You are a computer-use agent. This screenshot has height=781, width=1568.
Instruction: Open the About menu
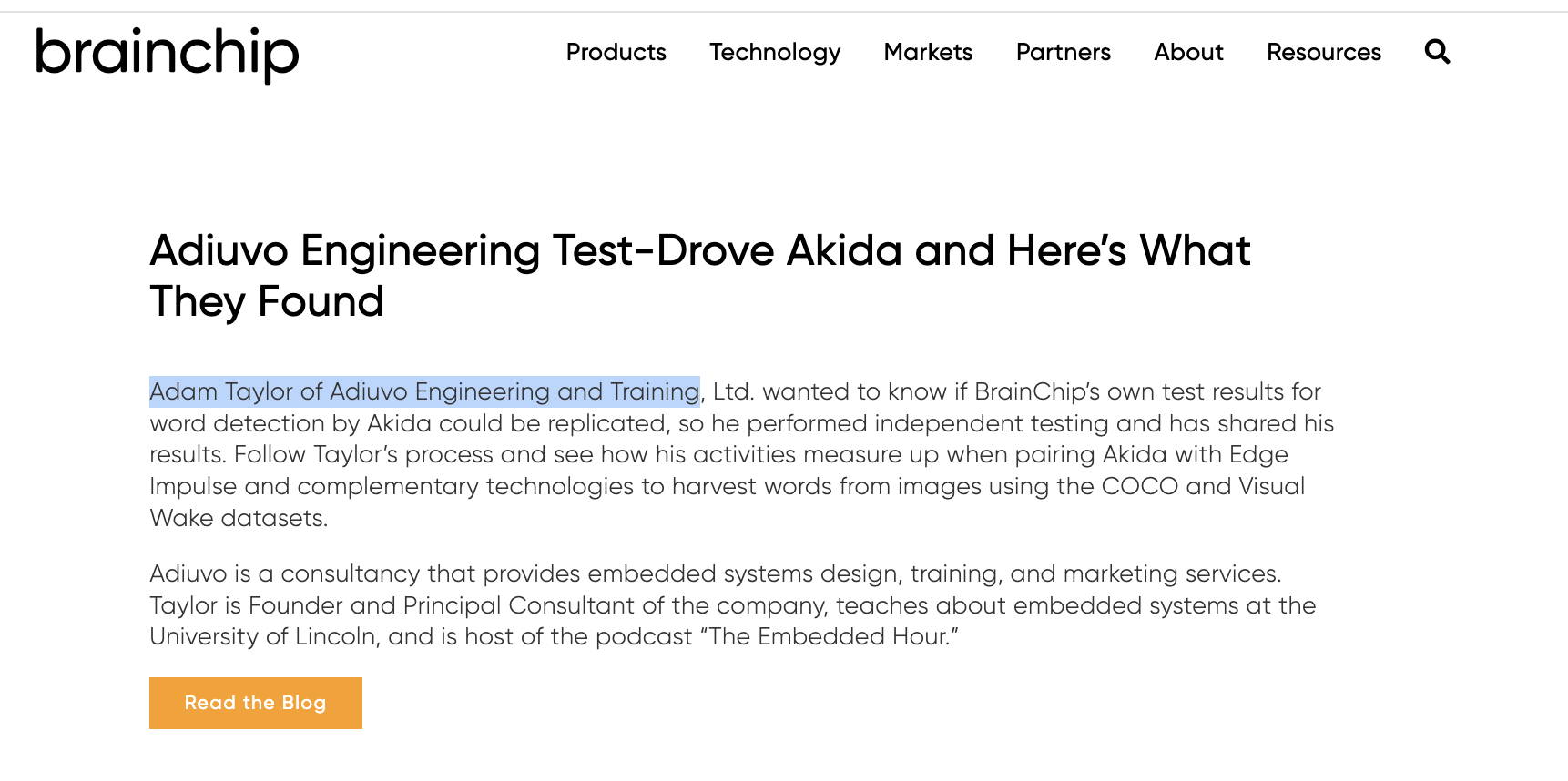pos(1188,52)
